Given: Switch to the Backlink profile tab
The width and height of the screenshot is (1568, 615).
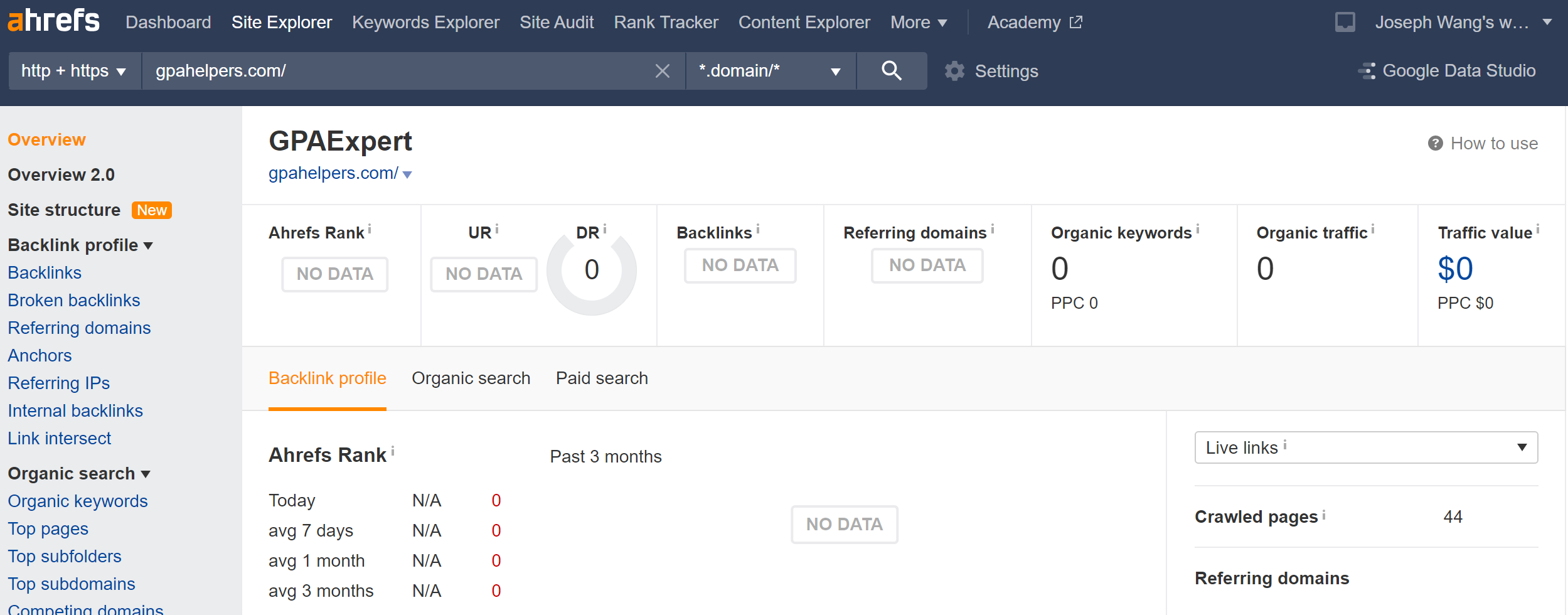Looking at the screenshot, I should pyautogui.click(x=327, y=378).
